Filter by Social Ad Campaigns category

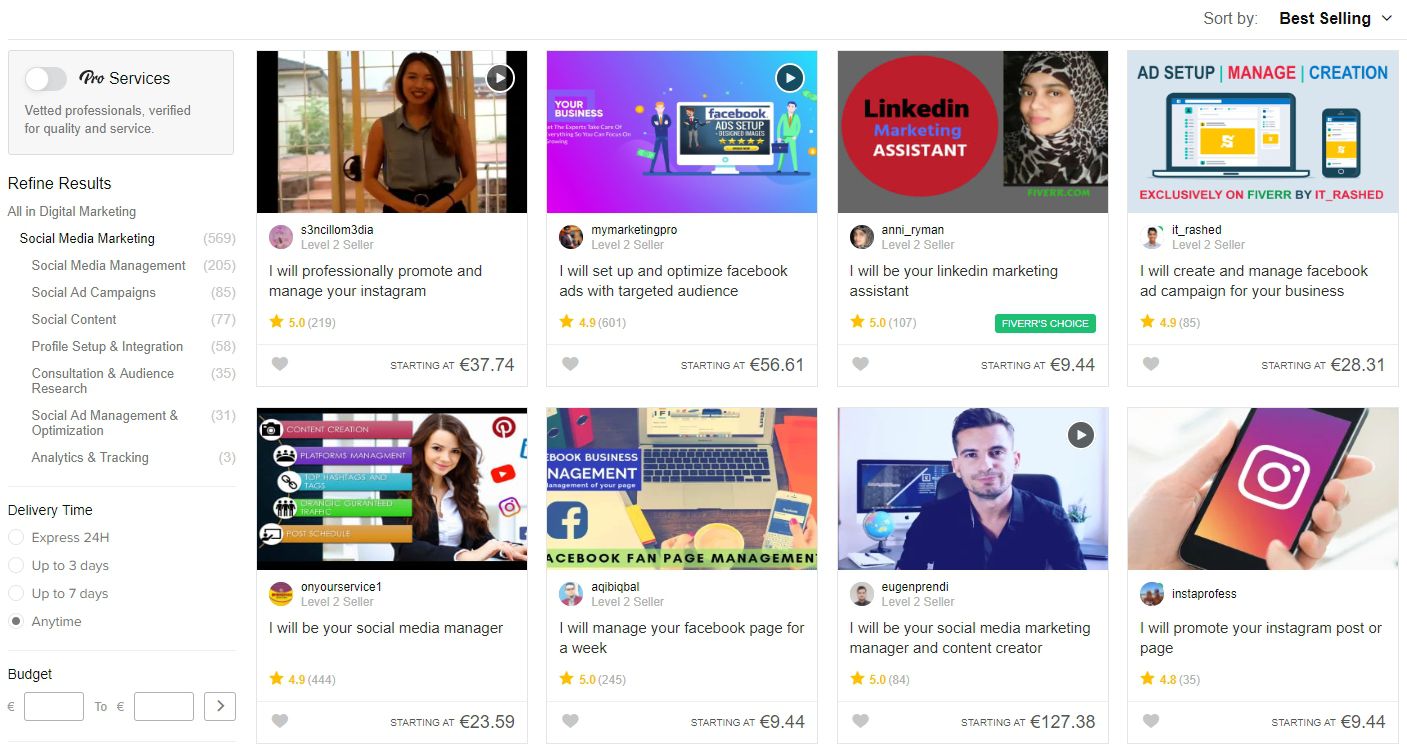94,293
